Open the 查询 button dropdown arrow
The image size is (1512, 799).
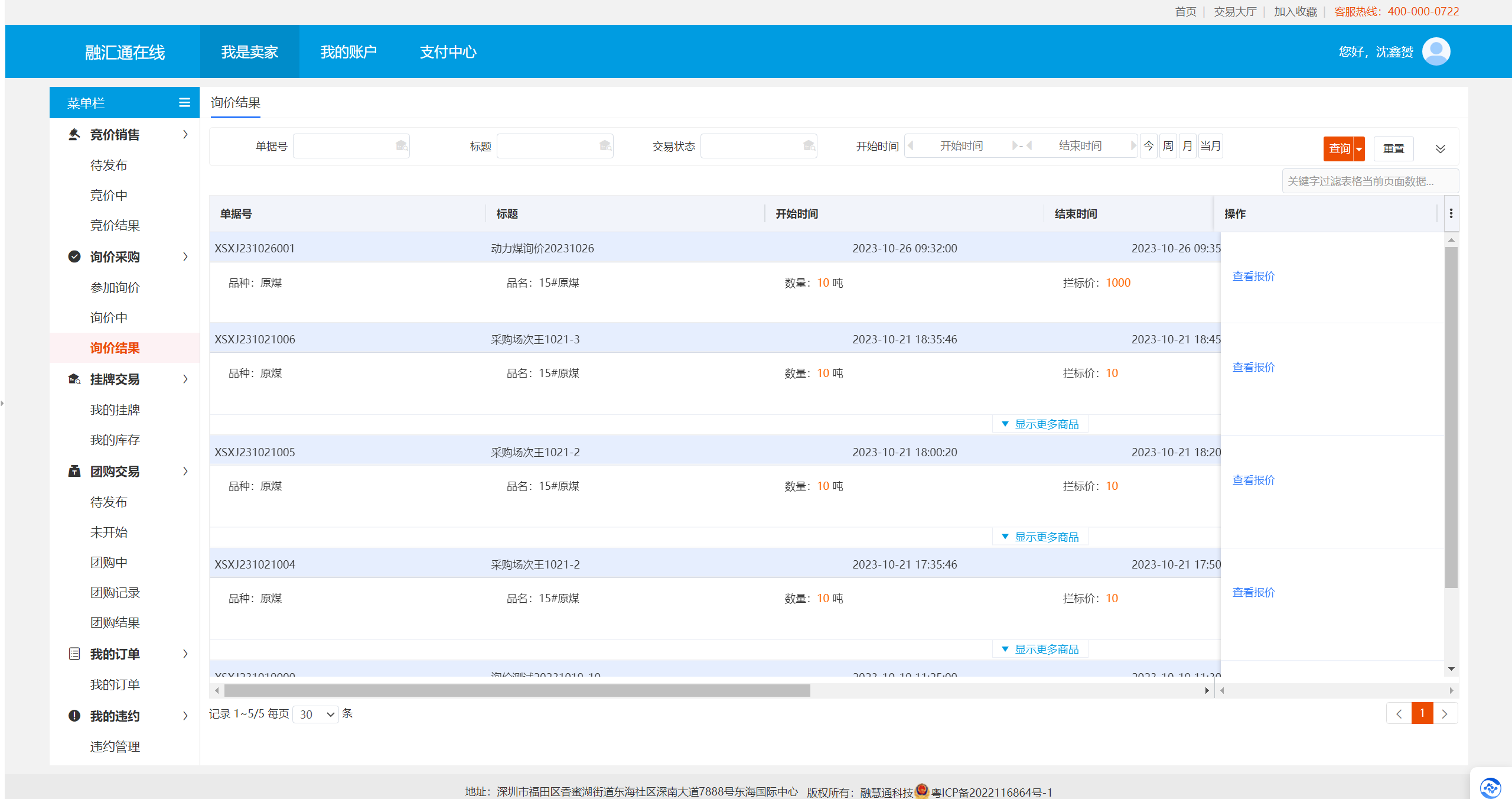click(1359, 149)
